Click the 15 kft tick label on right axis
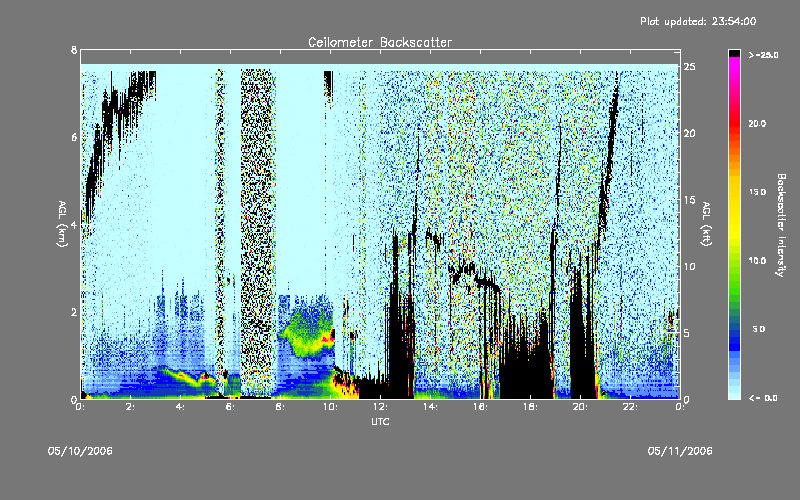Viewport: 800px width, 500px height. (x=689, y=200)
